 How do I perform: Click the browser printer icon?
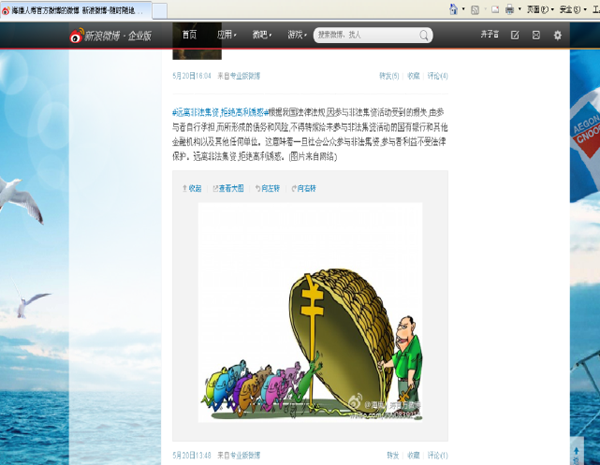[x=509, y=9]
